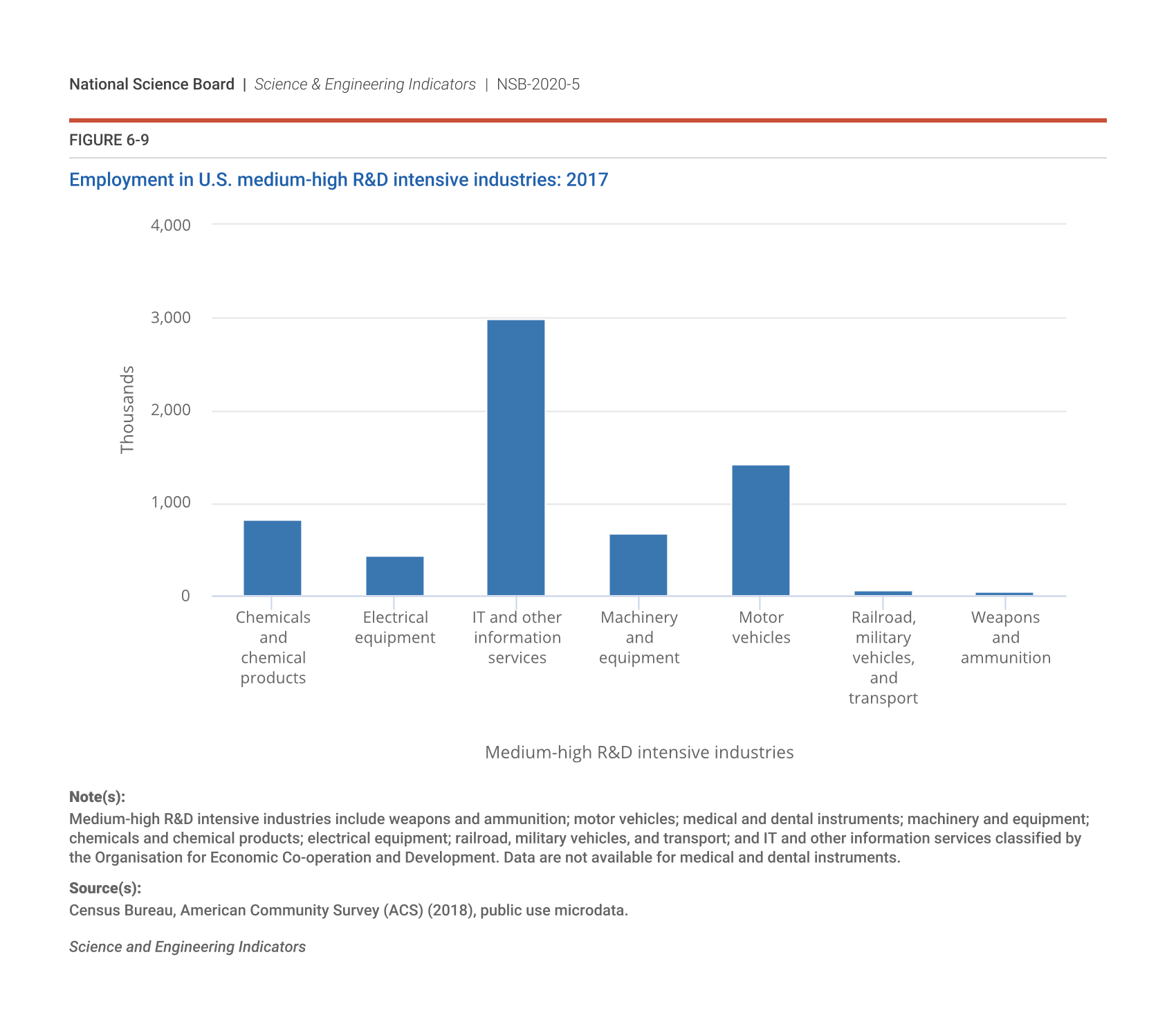This screenshot has width=1176, height=1031.
Task: Click the Source(s) heading
Action: [x=105, y=888]
